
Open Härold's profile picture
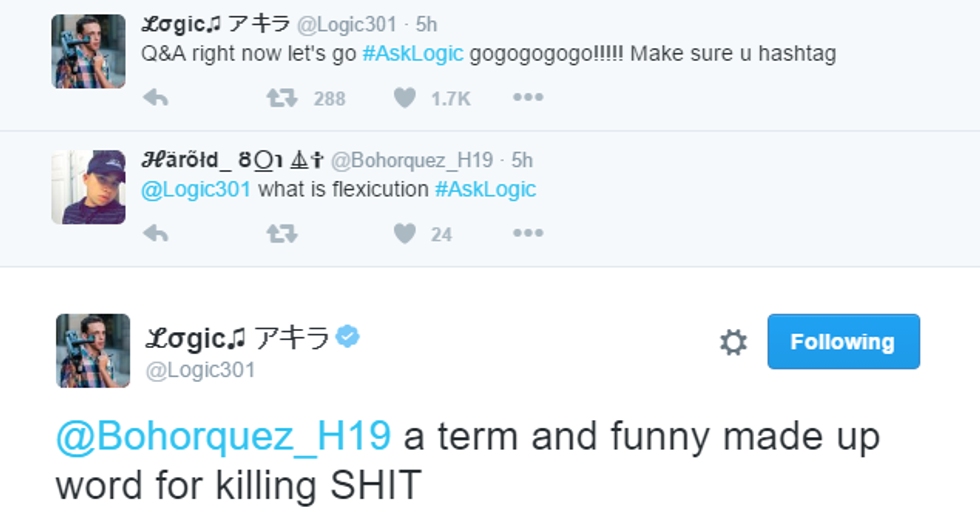[89, 187]
